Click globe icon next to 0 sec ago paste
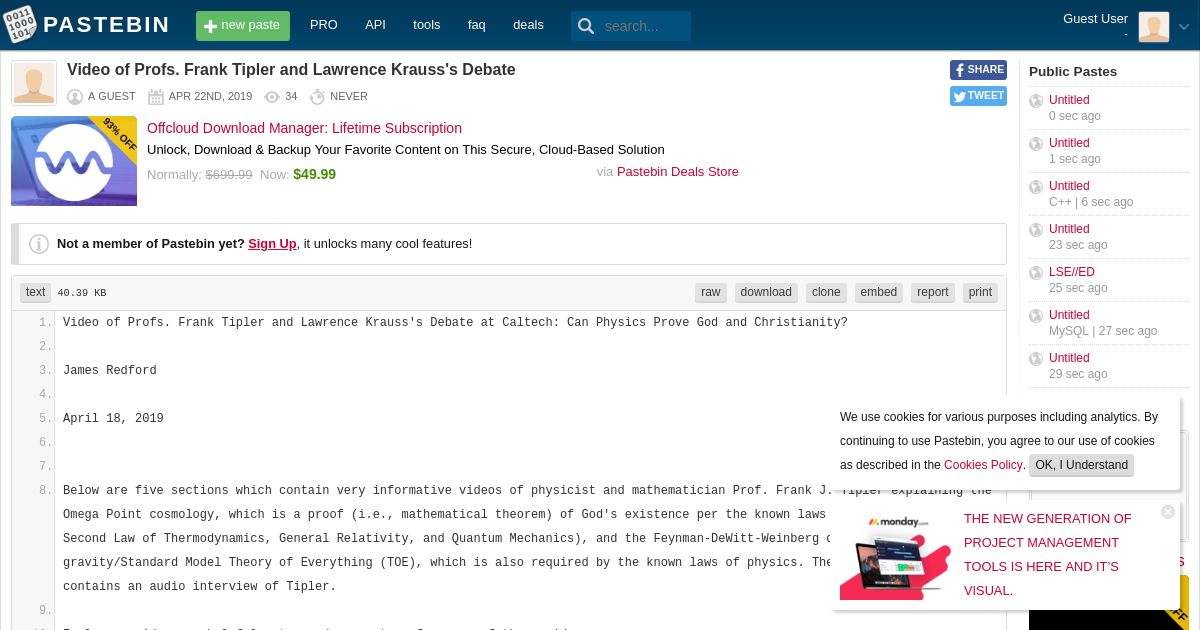The height and width of the screenshot is (630, 1200). 1036,101
